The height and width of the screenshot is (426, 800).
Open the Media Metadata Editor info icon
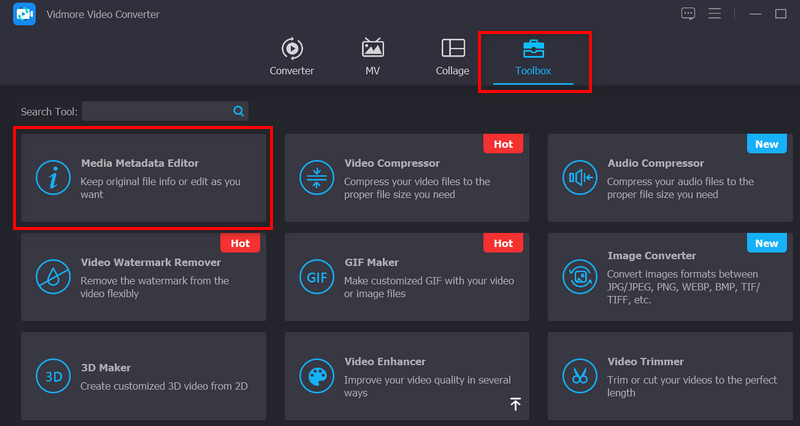coord(48,177)
